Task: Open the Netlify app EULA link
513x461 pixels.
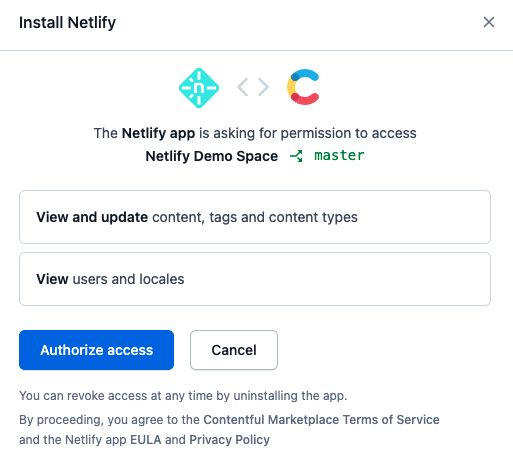Action: pyautogui.click(x=146, y=440)
